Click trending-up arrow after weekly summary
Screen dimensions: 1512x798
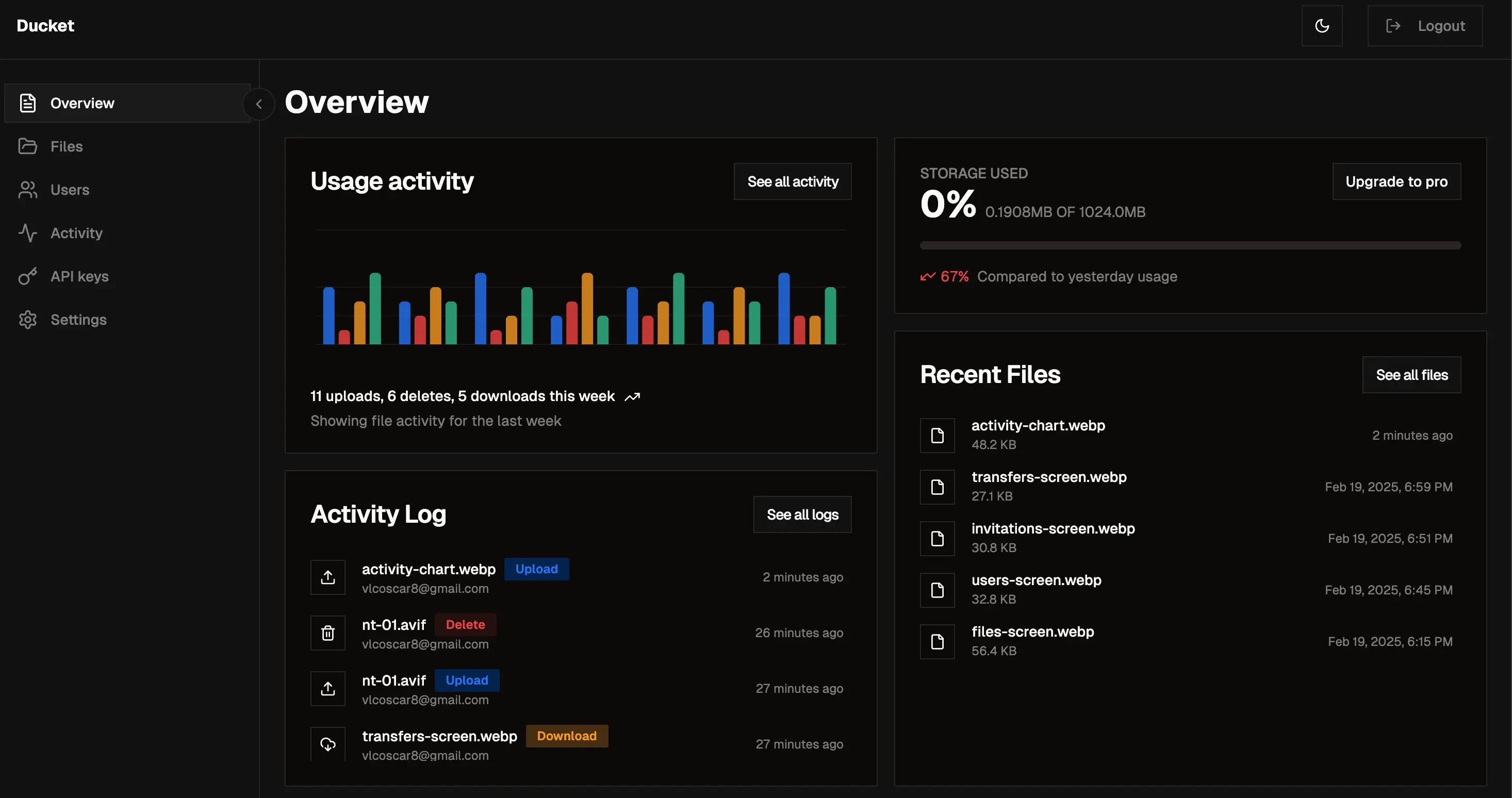click(632, 397)
